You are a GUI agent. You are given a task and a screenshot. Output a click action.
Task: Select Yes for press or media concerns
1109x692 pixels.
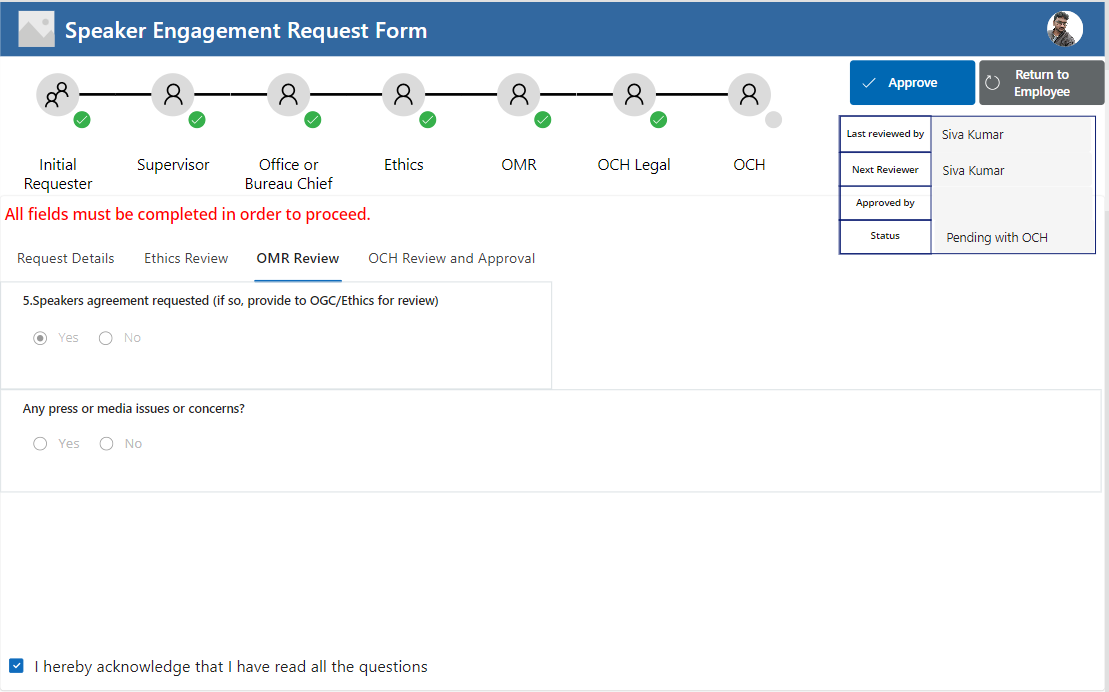(x=40, y=443)
